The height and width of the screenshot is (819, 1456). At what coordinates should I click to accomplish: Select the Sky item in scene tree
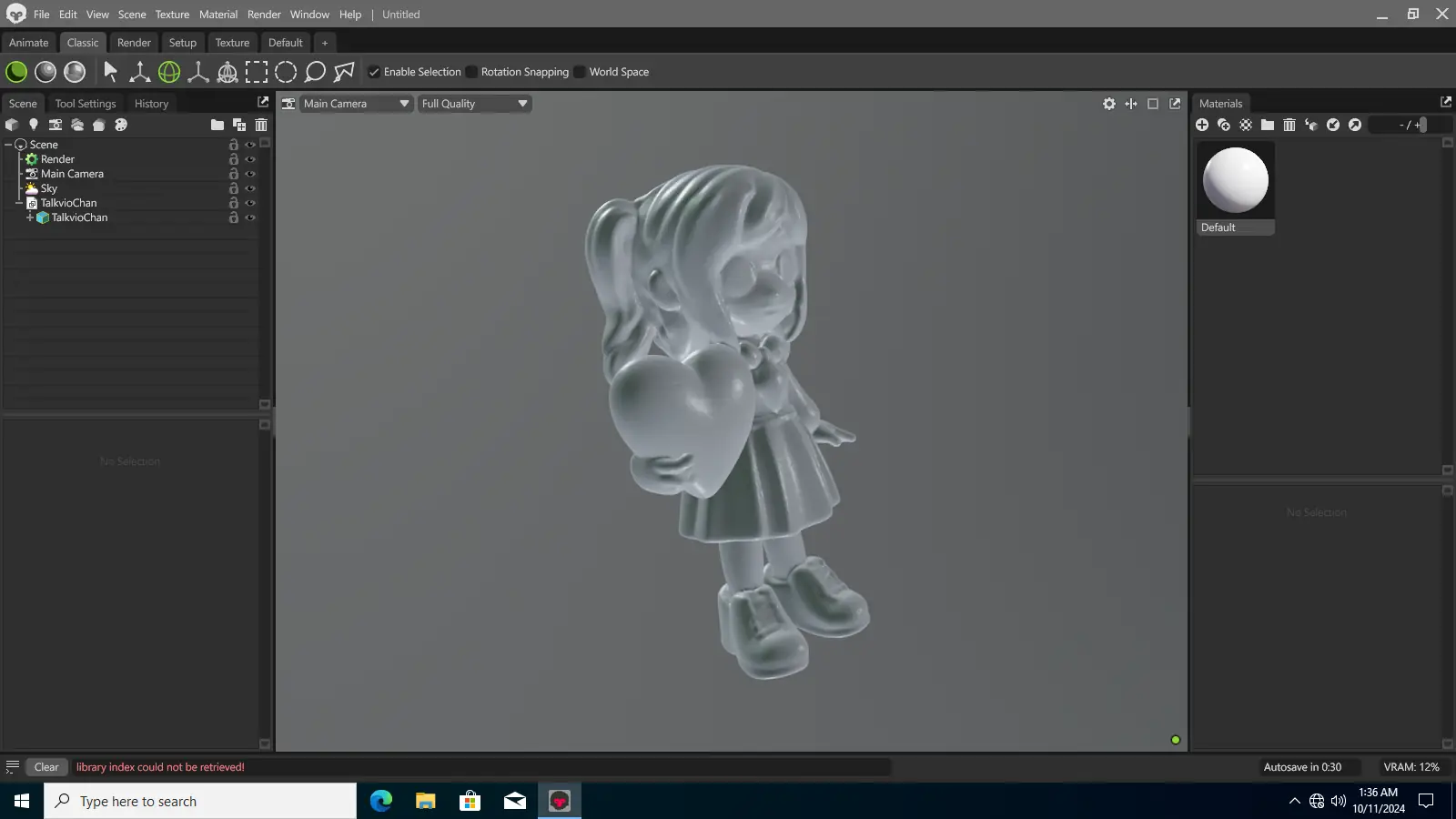49,188
